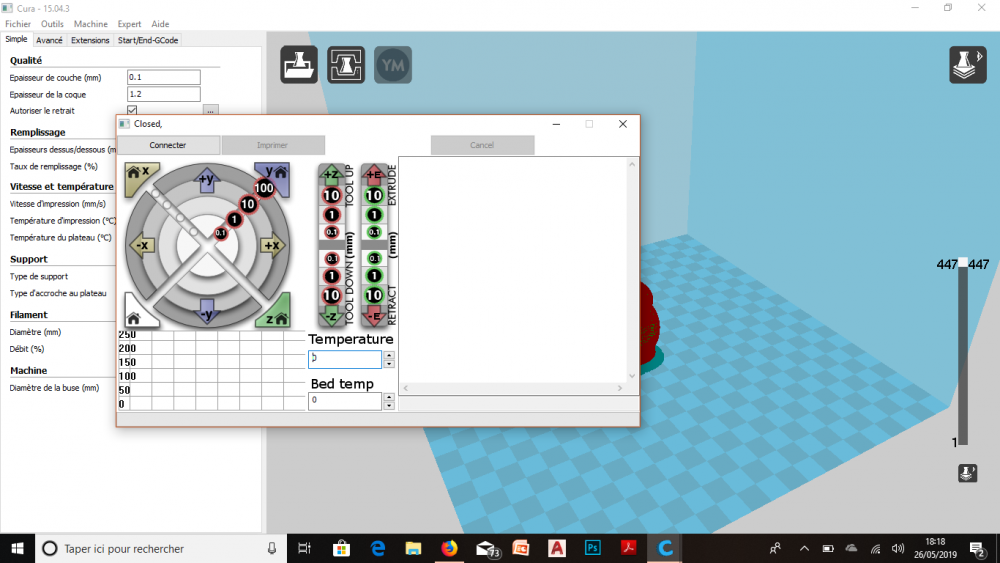
Task: Extrude 0.1 mm of filament
Action: point(374,232)
